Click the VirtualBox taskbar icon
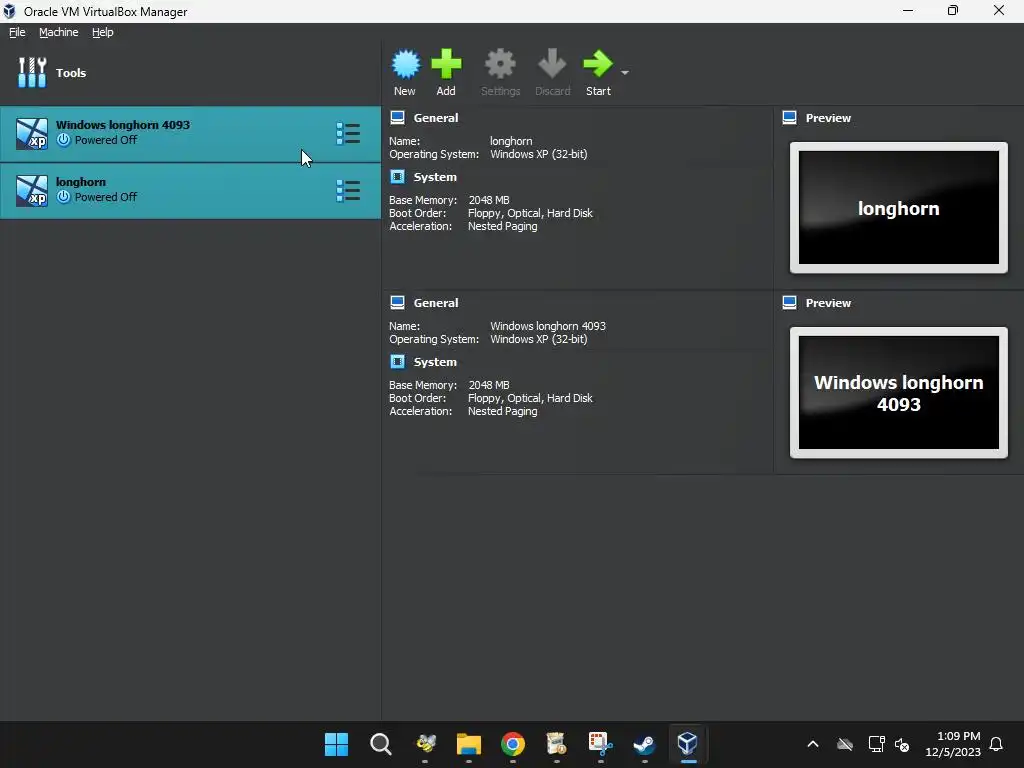 [688, 744]
